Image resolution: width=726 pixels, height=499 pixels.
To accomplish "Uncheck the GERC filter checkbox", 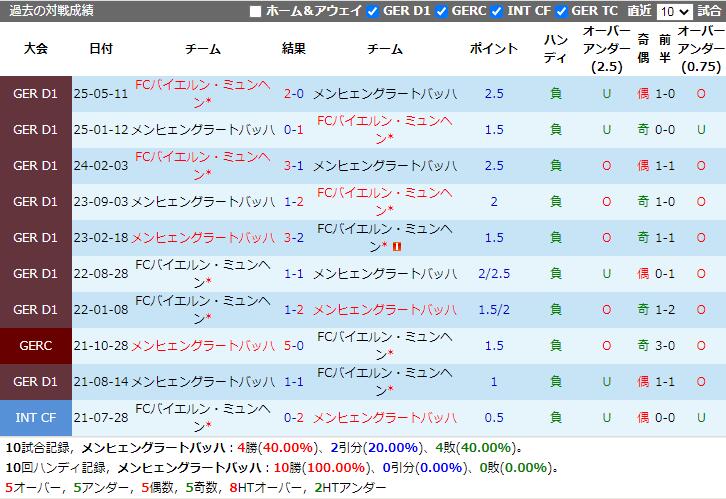I will (442, 12).
